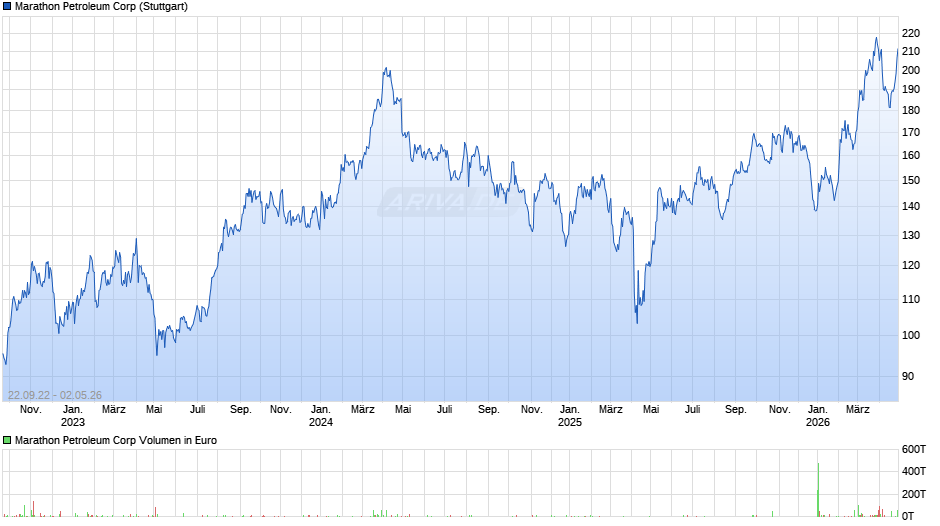Click the 110 price axis value
940x526 pixels.
[911, 299]
